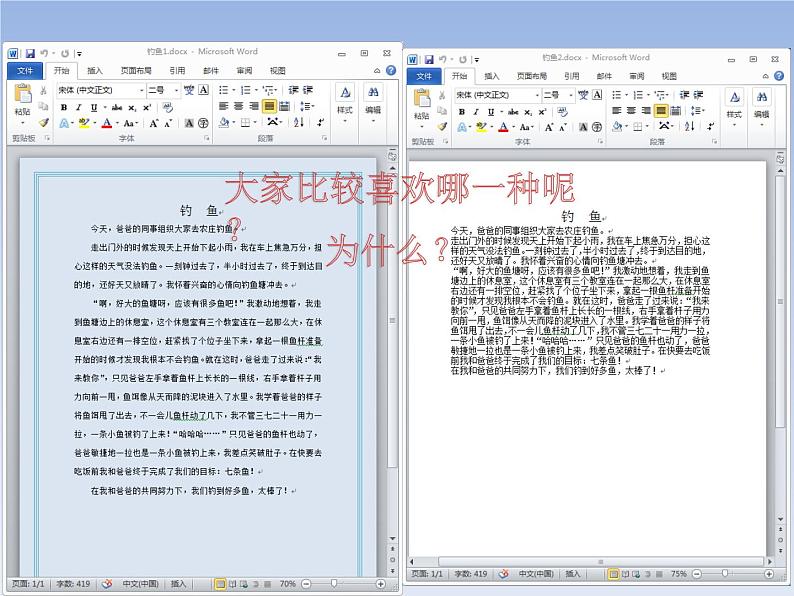Click Redo in 钓鱼1 quick access toolbar

click(65, 53)
